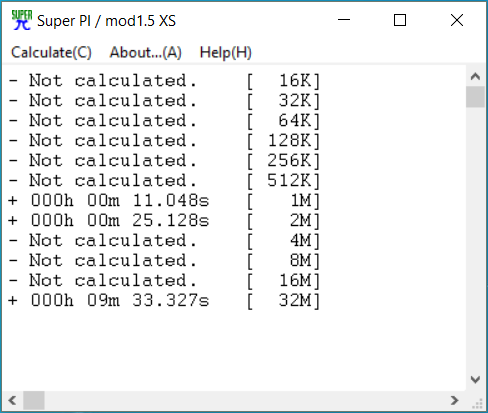Click the horizontal scrollbar right arrow
The width and height of the screenshot is (488, 413).
pyautogui.click(x=455, y=400)
